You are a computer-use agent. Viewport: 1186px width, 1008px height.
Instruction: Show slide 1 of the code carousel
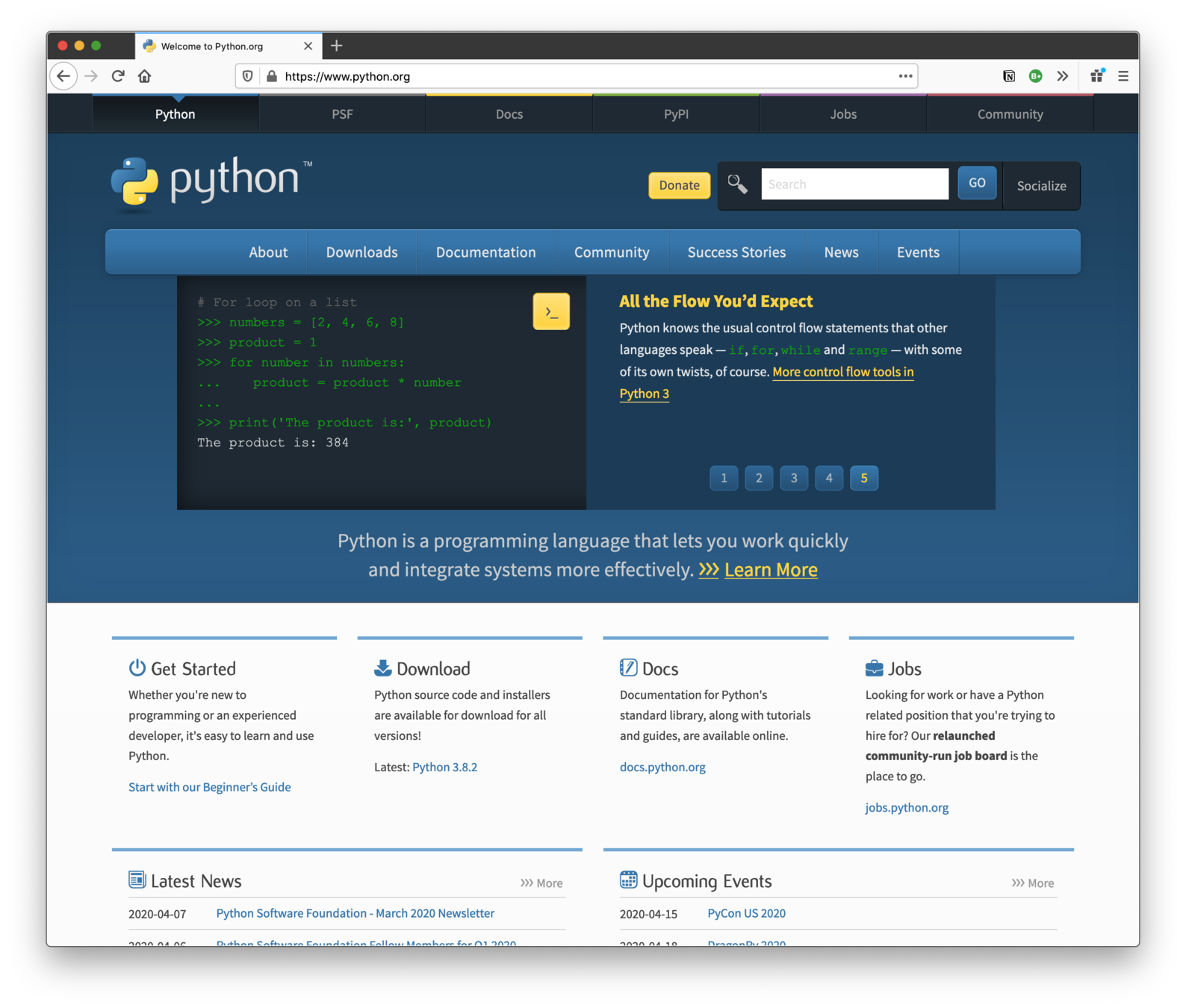point(724,478)
